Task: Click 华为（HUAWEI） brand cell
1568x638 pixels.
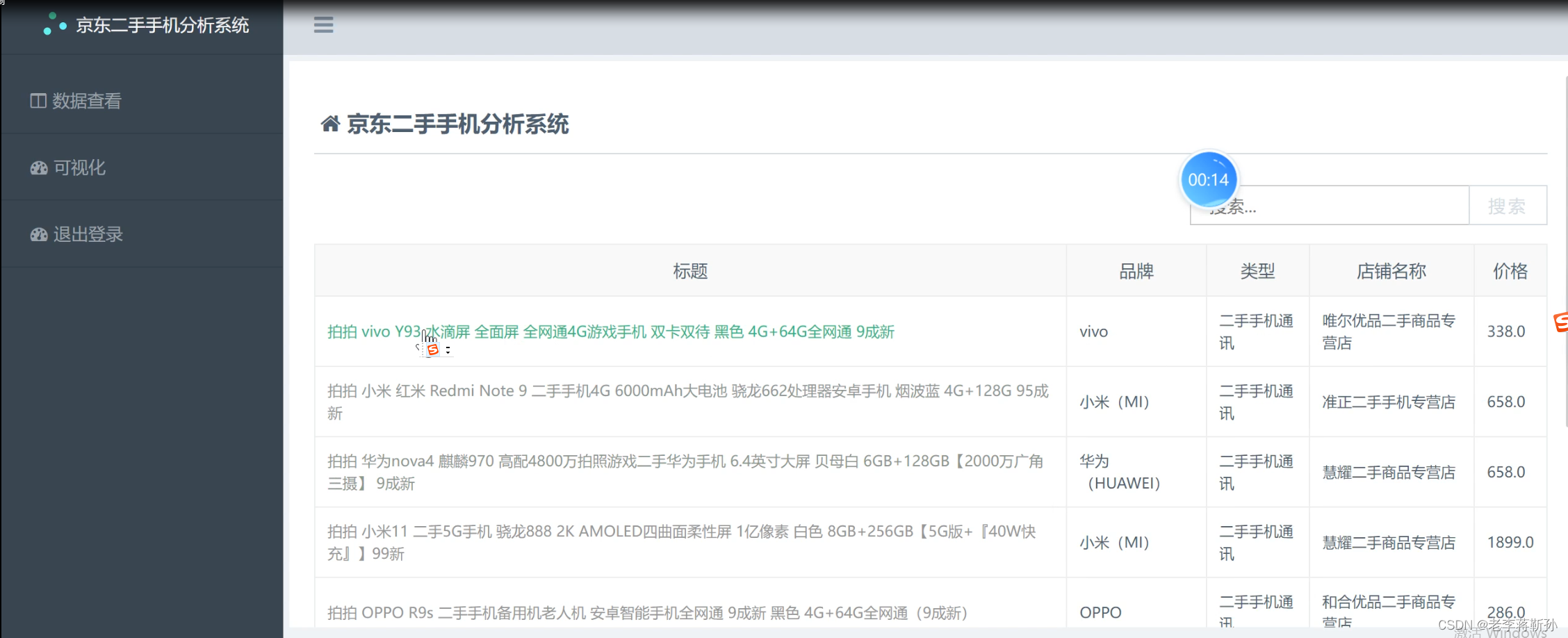Action: 1136,472
